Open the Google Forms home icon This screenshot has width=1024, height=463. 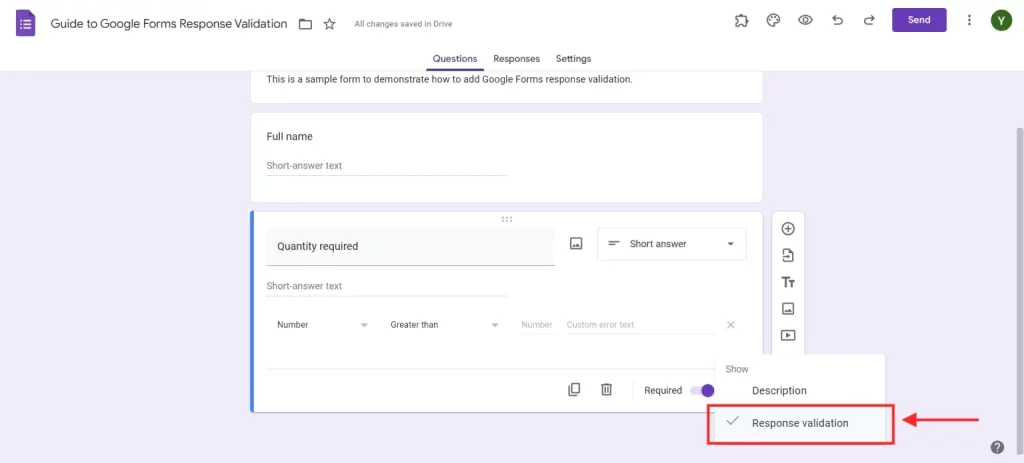(x=25, y=24)
